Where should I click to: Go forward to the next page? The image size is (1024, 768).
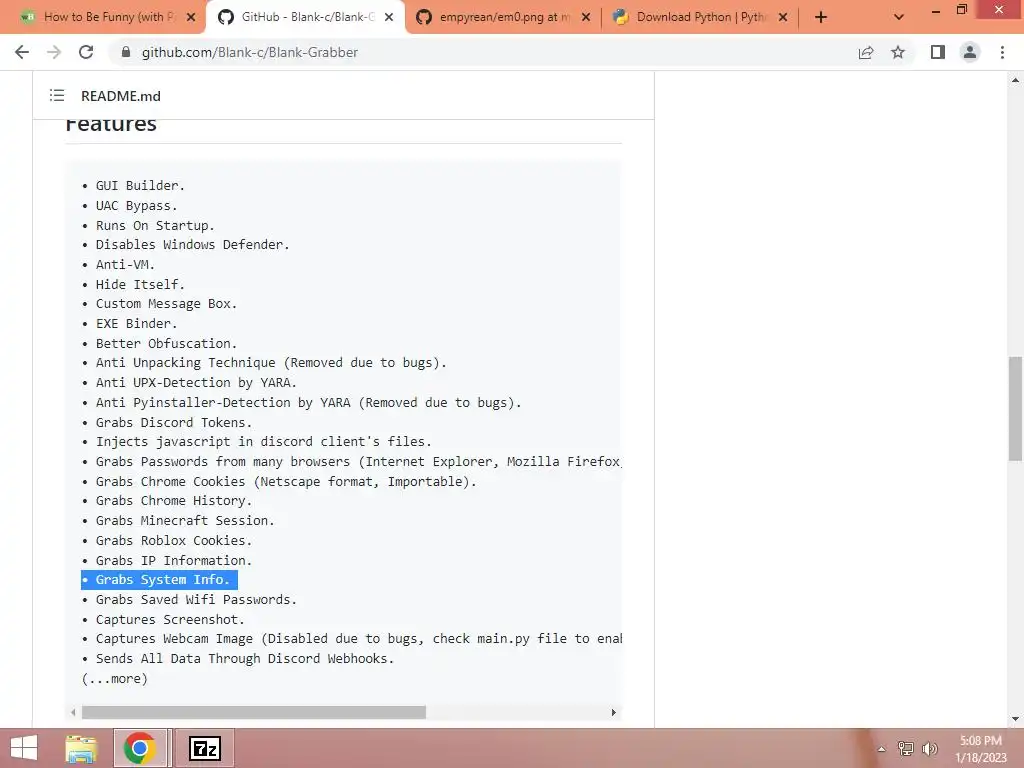click(54, 52)
